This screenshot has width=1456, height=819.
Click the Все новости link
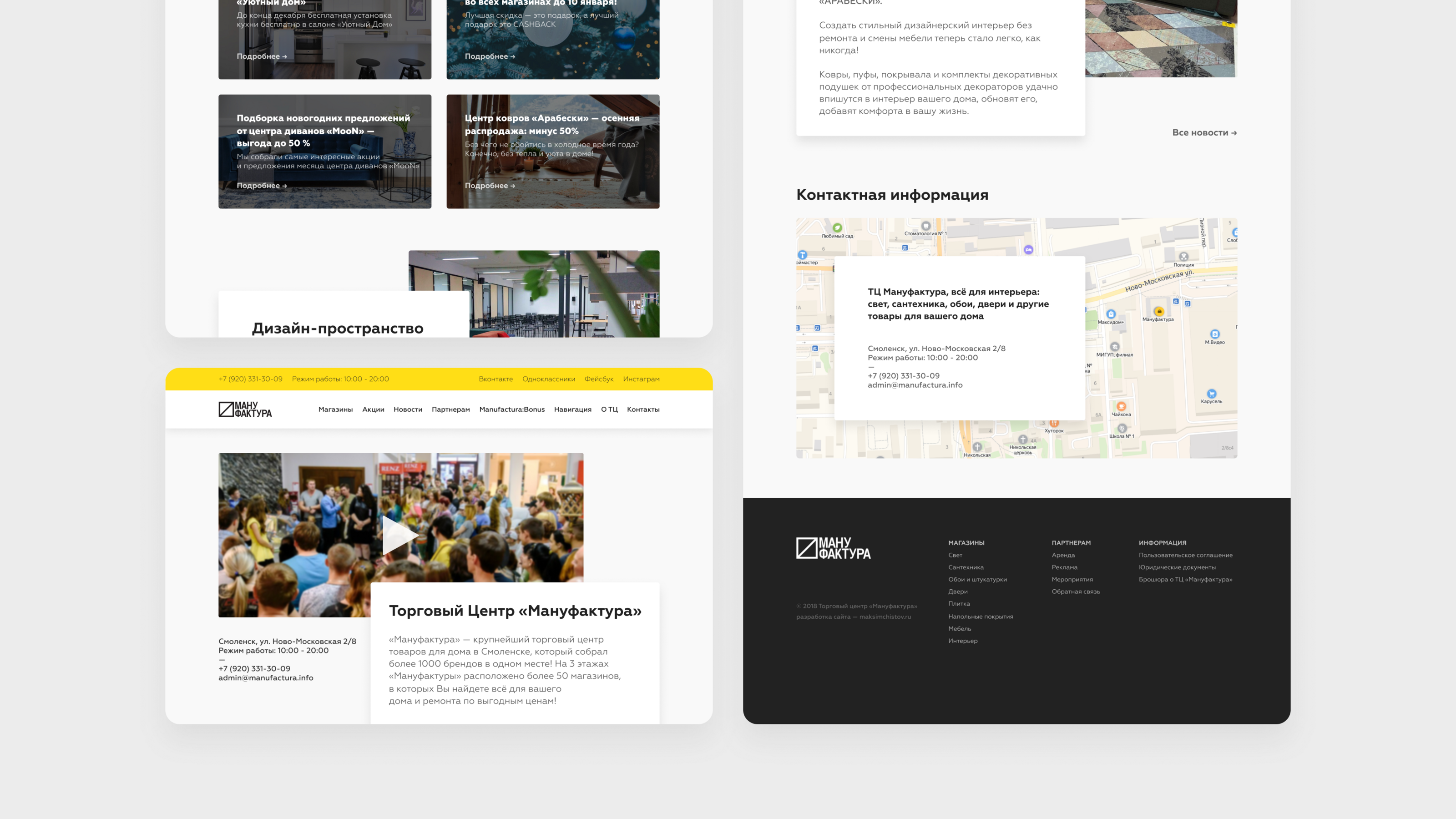pyautogui.click(x=1204, y=133)
